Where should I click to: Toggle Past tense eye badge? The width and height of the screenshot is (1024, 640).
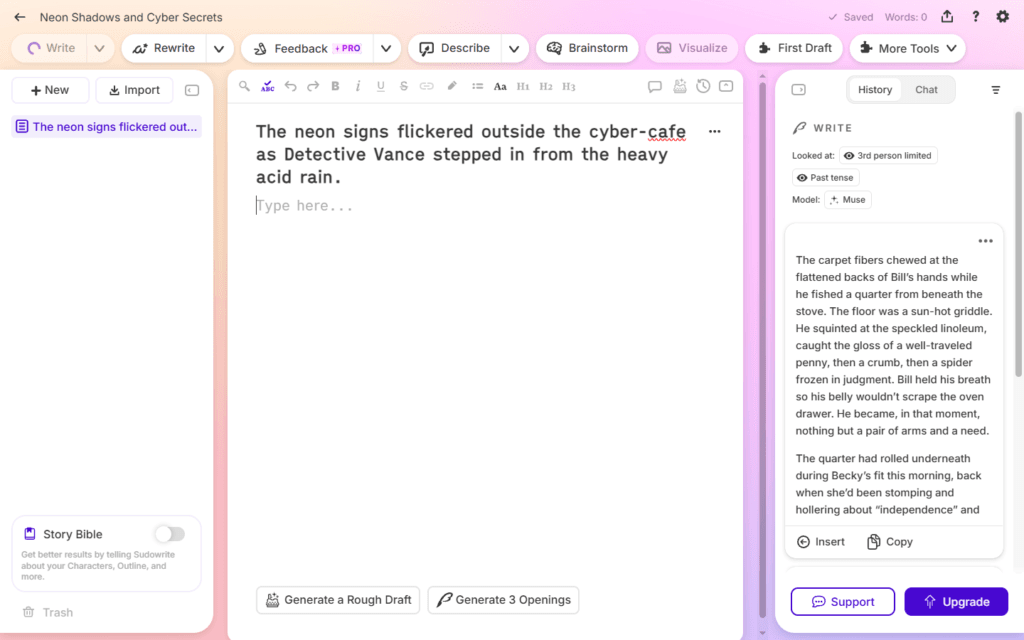(825, 178)
